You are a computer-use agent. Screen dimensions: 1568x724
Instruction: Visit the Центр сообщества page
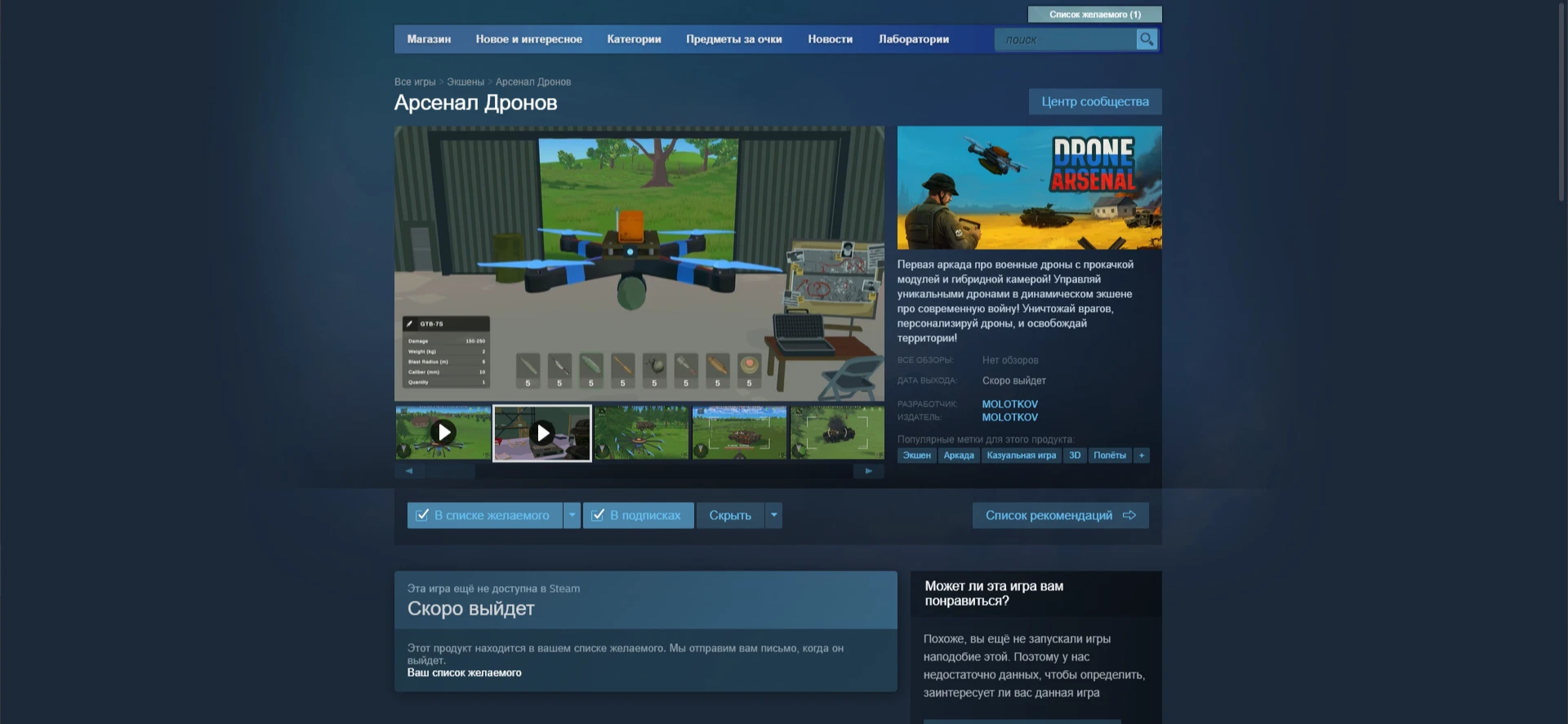pyautogui.click(x=1095, y=101)
